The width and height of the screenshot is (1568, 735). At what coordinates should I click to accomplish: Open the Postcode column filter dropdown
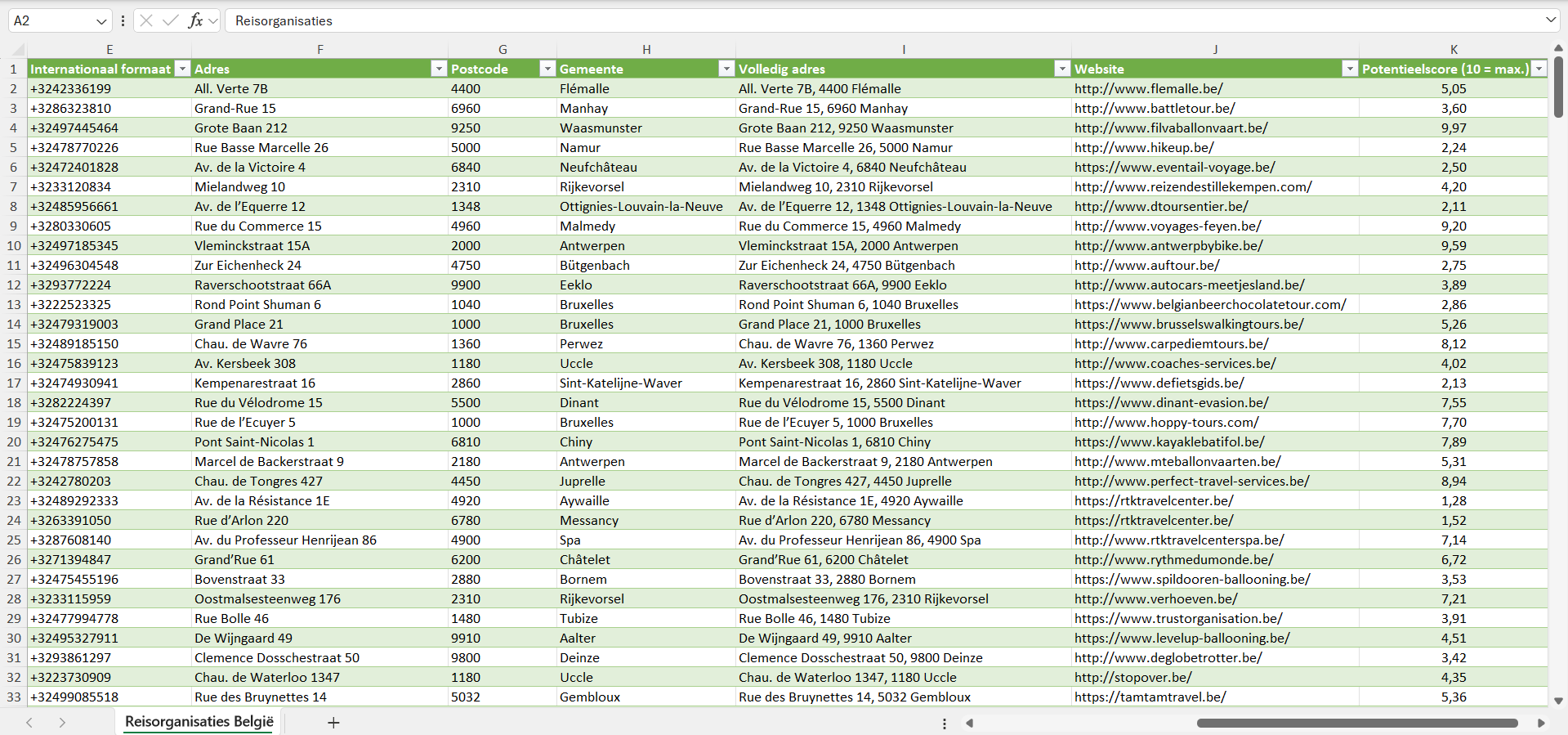point(547,69)
